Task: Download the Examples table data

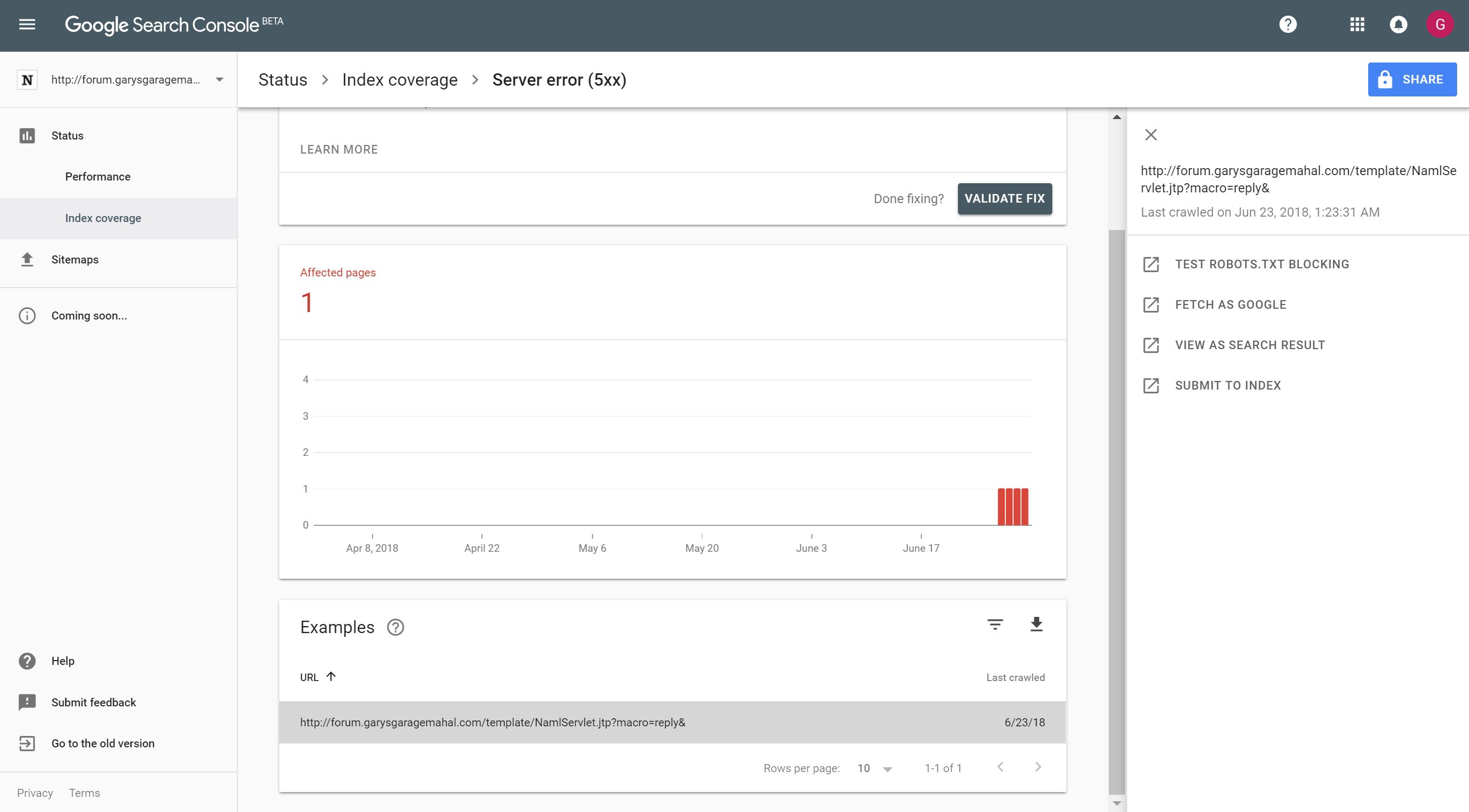Action: click(x=1037, y=624)
